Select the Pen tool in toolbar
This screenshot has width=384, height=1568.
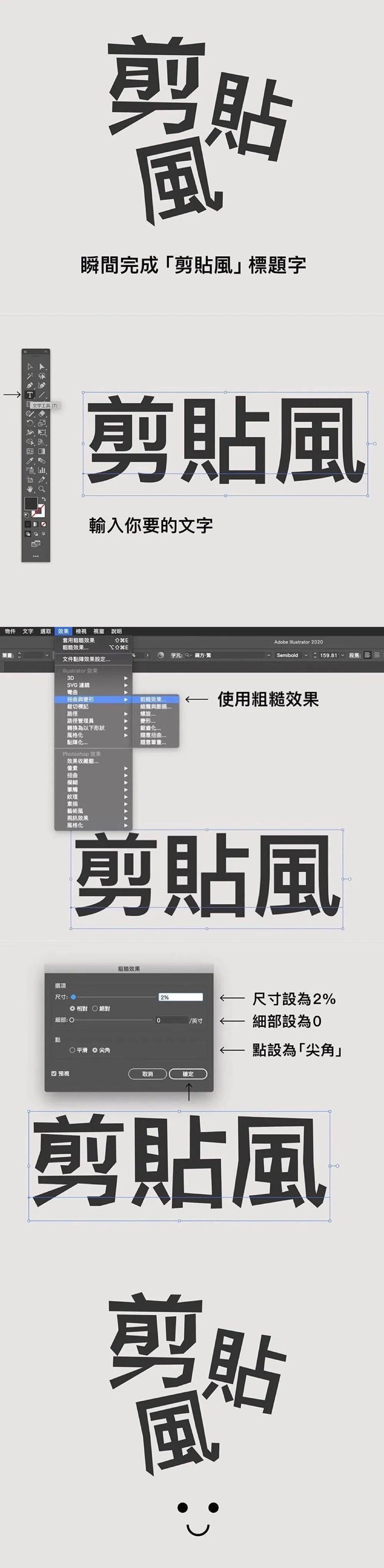[x=30, y=385]
